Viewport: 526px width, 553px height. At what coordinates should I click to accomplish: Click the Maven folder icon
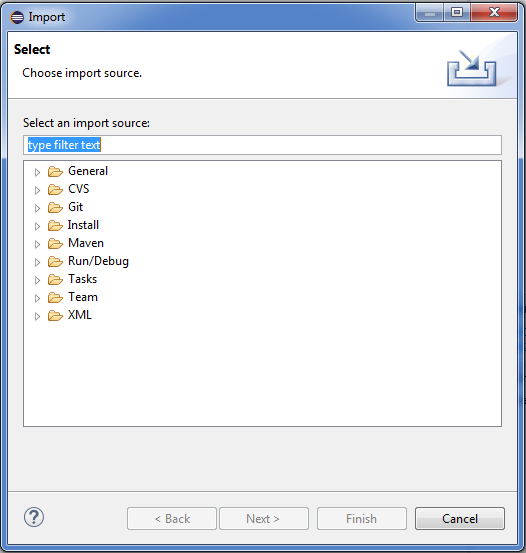pyautogui.click(x=55, y=243)
